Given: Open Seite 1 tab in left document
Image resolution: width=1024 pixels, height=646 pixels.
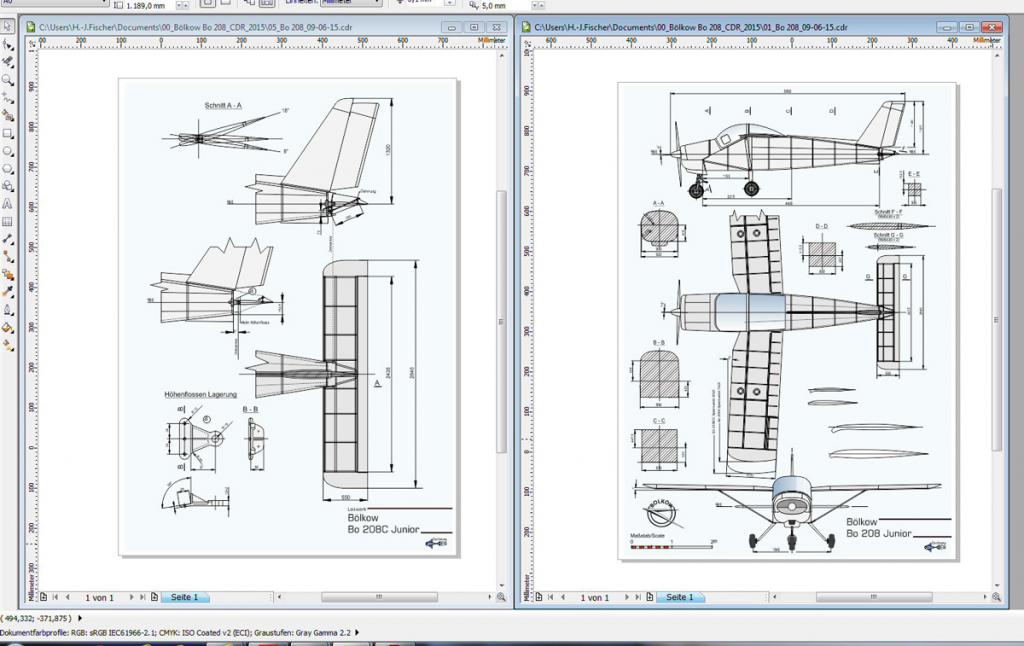Looking at the screenshot, I should point(185,597).
